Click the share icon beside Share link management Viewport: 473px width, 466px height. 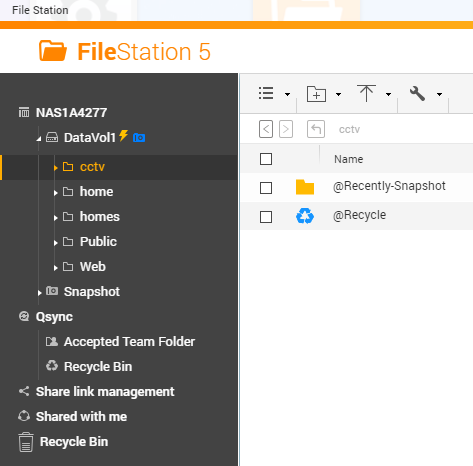(24, 391)
